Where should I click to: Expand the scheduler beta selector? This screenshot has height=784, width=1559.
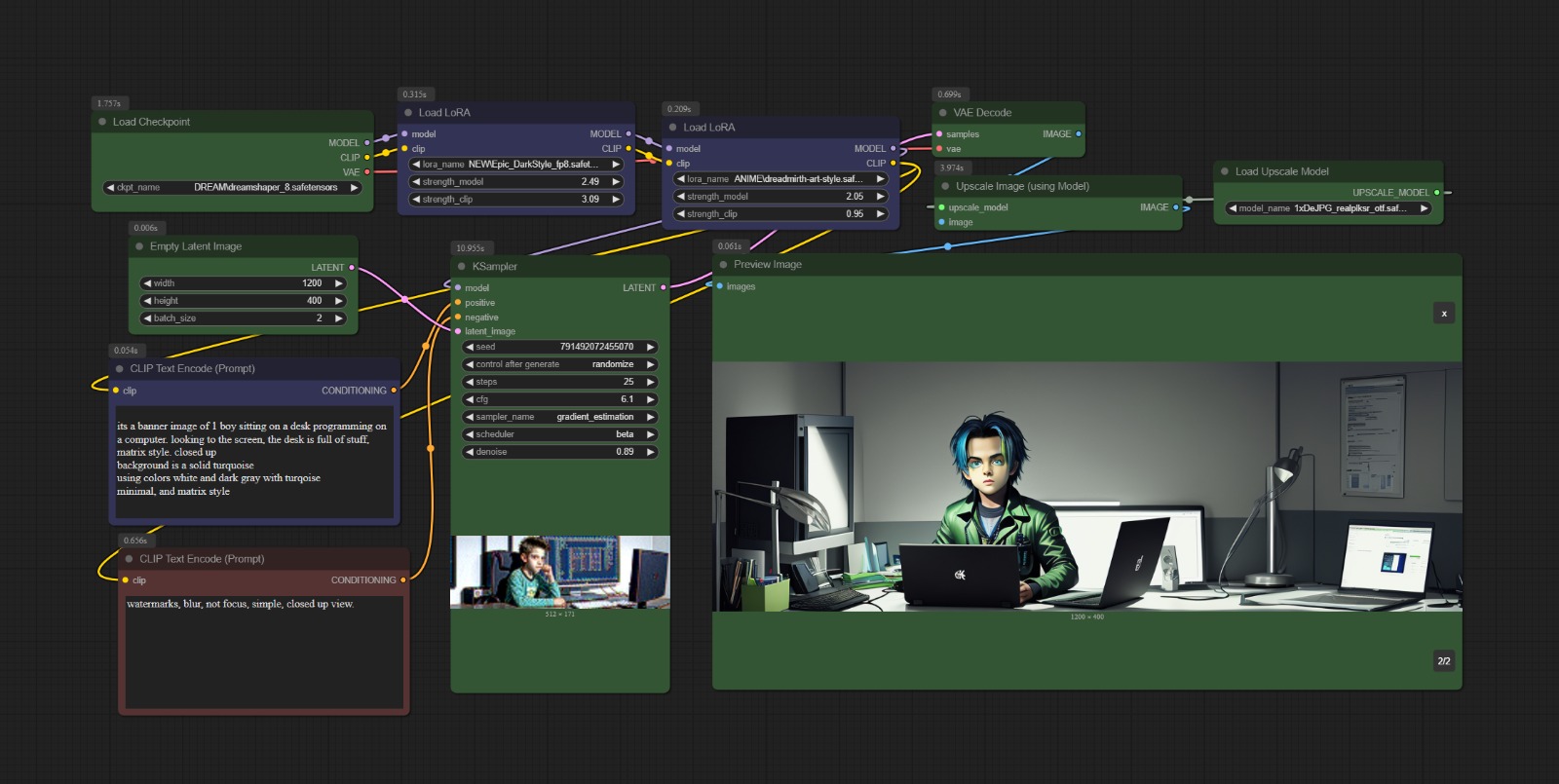[559, 434]
